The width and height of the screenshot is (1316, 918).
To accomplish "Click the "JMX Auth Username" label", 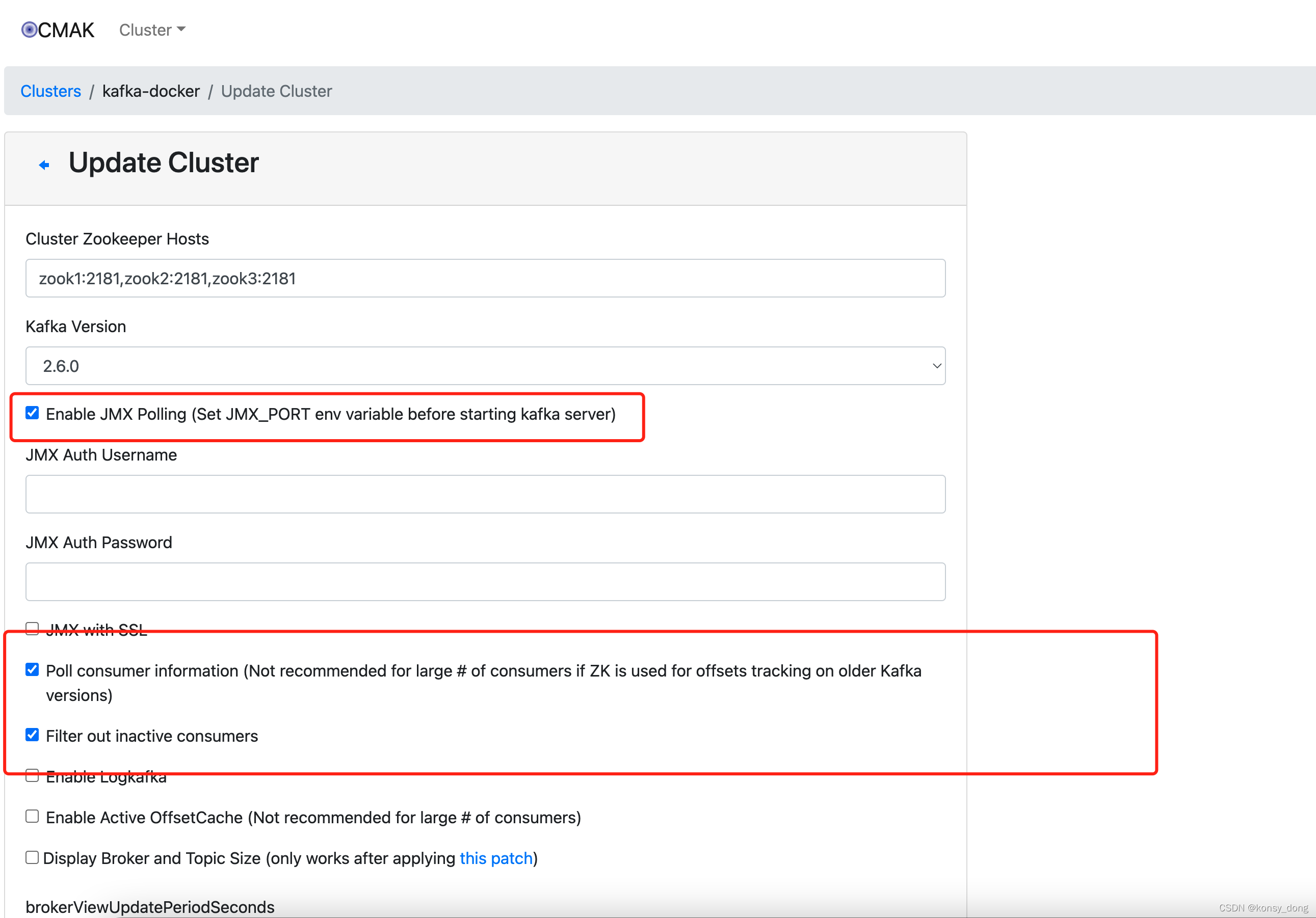I will coord(101,455).
